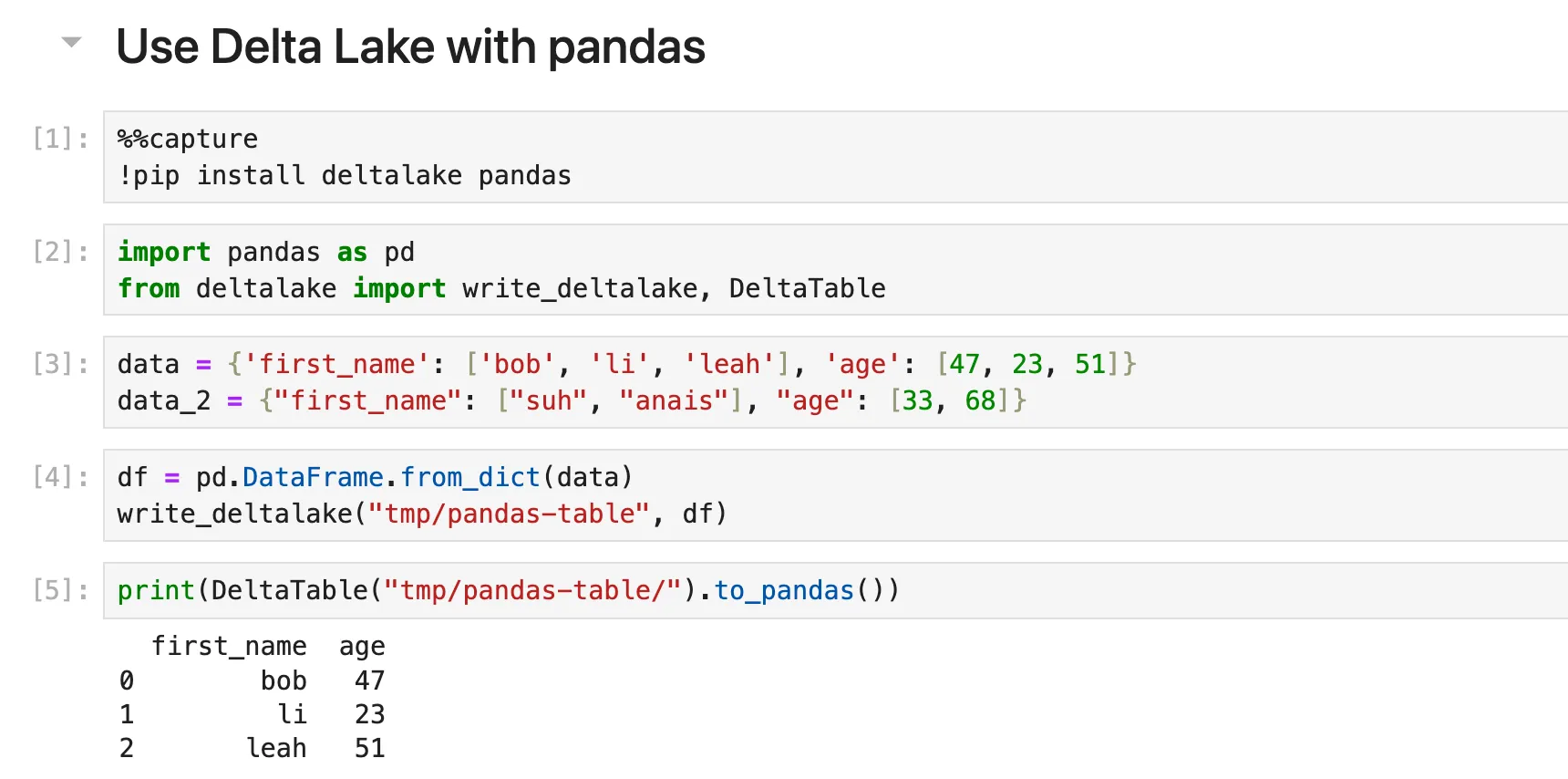1568x779 pixels.
Task: Place cursor in the pip install deltalake line
Action: tap(345, 175)
